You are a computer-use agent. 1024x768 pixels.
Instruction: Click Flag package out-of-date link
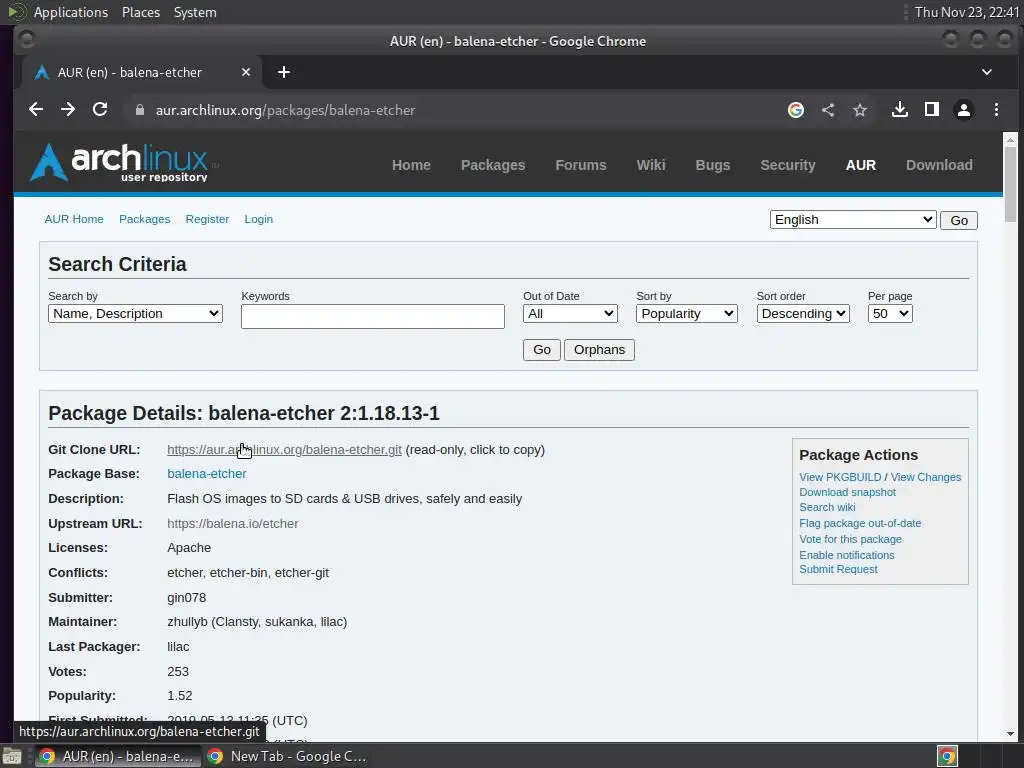[x=859, y=523]
